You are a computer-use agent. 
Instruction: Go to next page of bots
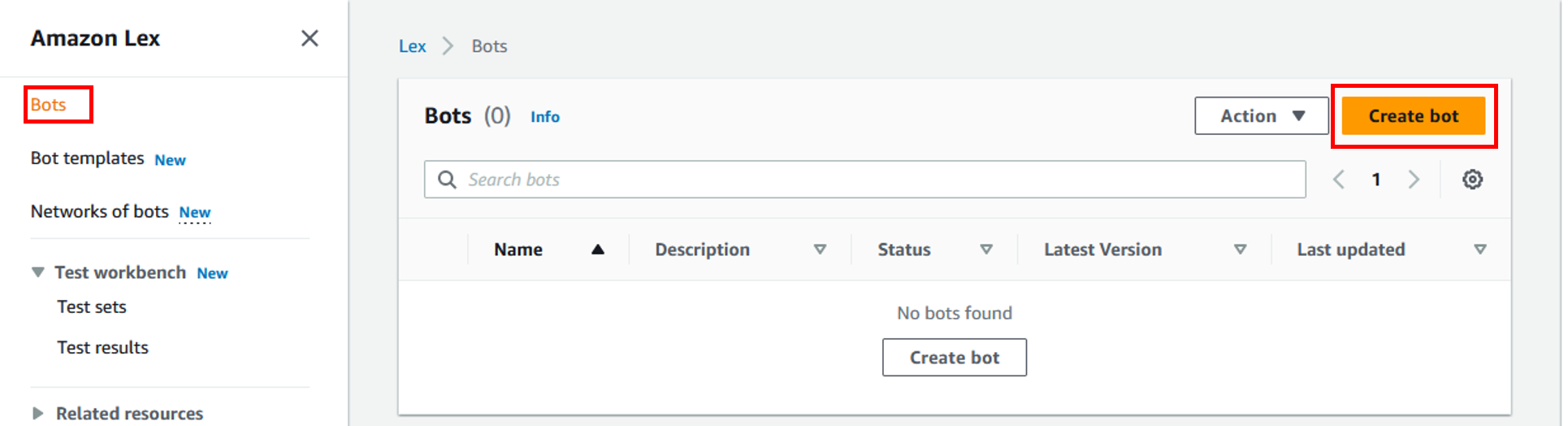pyautogui.click(x=1414, y=180)
